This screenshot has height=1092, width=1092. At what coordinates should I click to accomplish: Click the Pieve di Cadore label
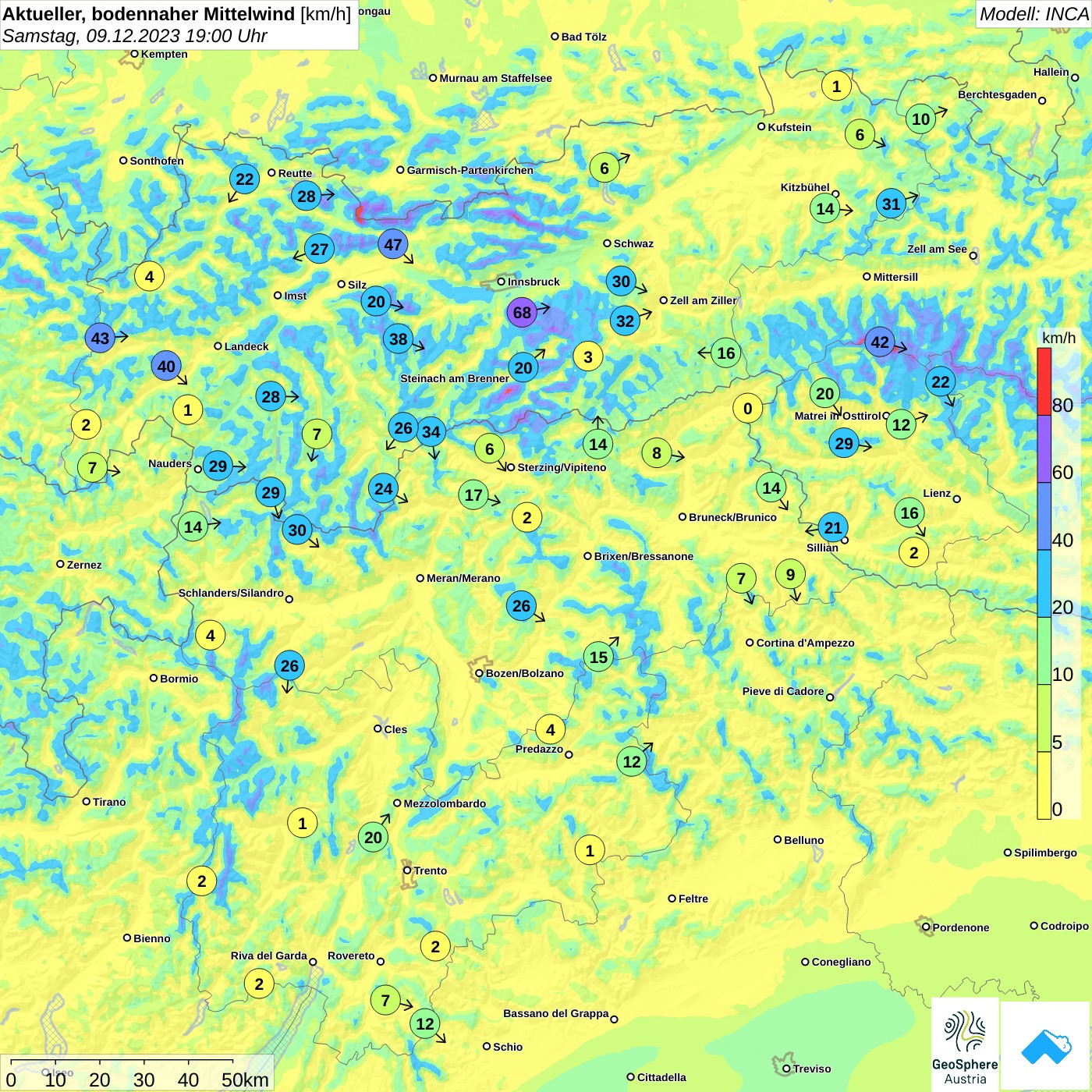click(783, 691)
